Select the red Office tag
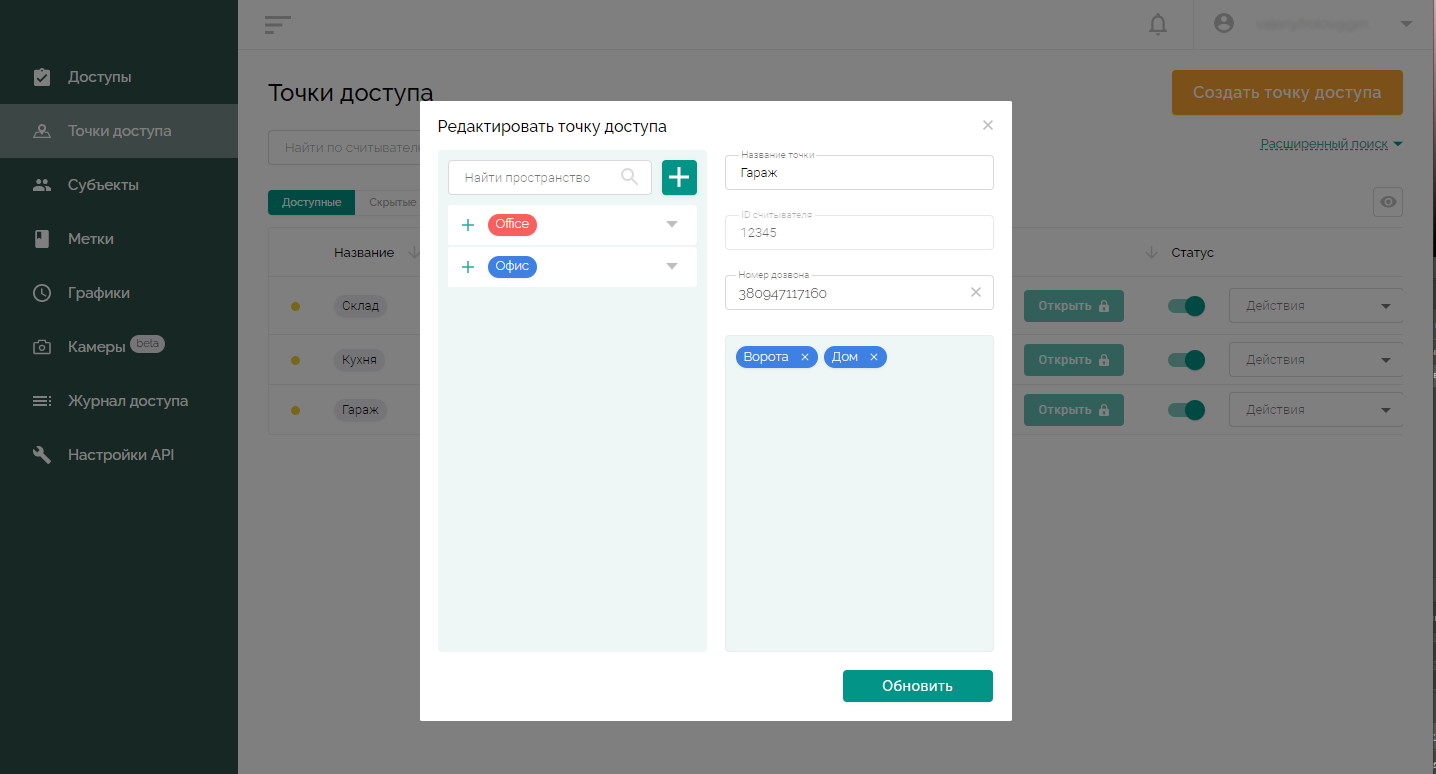 (512, 224)
